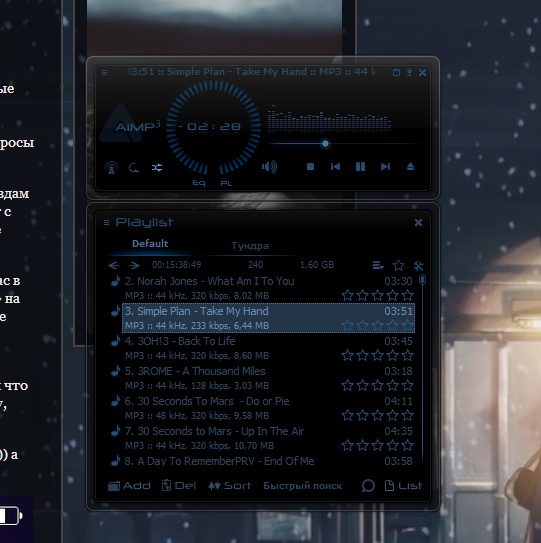Open the playlist tools wrench icon

[x=418, y=266]
